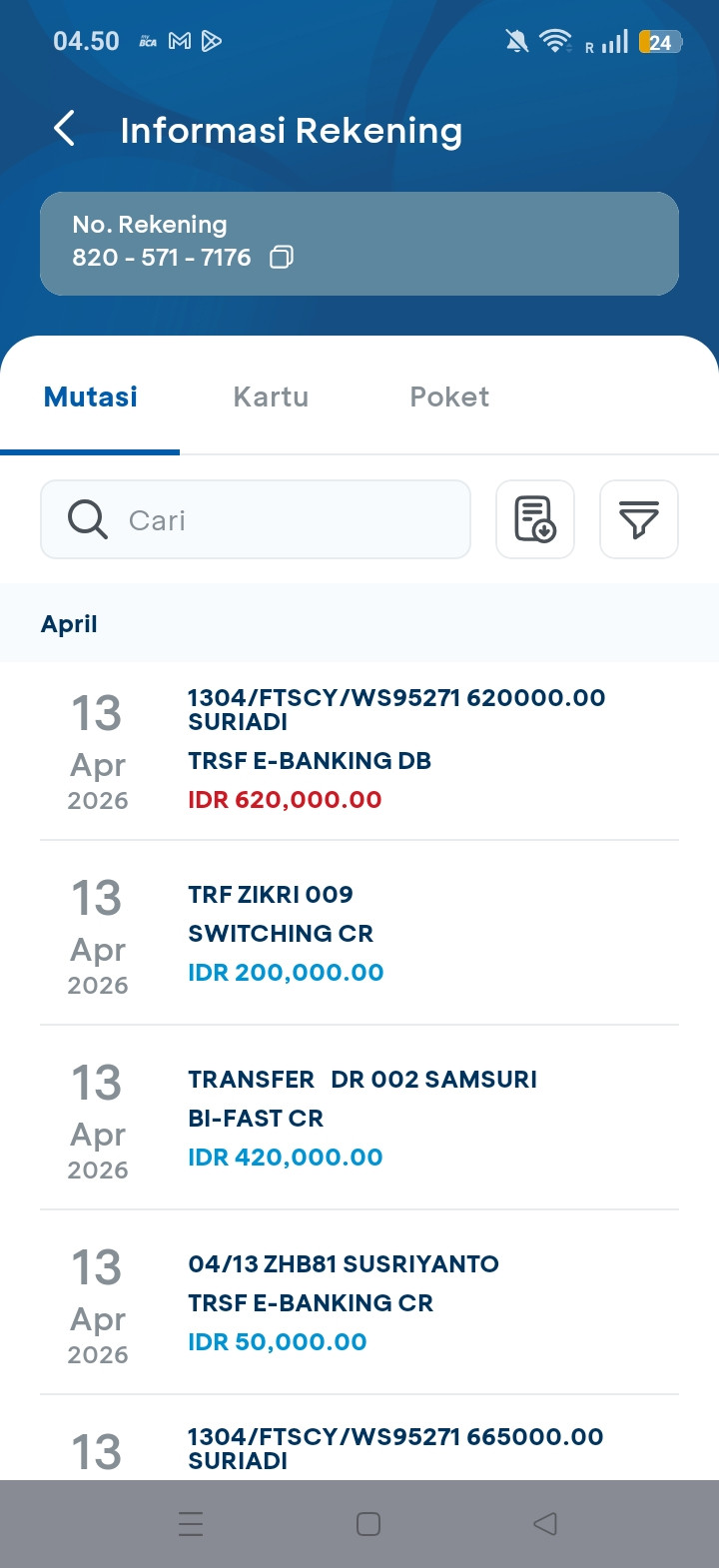The width and height of the screenshot is (719, 1568).
Task: Open the Android recent apps menu
Action: [x=191, y=1523]
